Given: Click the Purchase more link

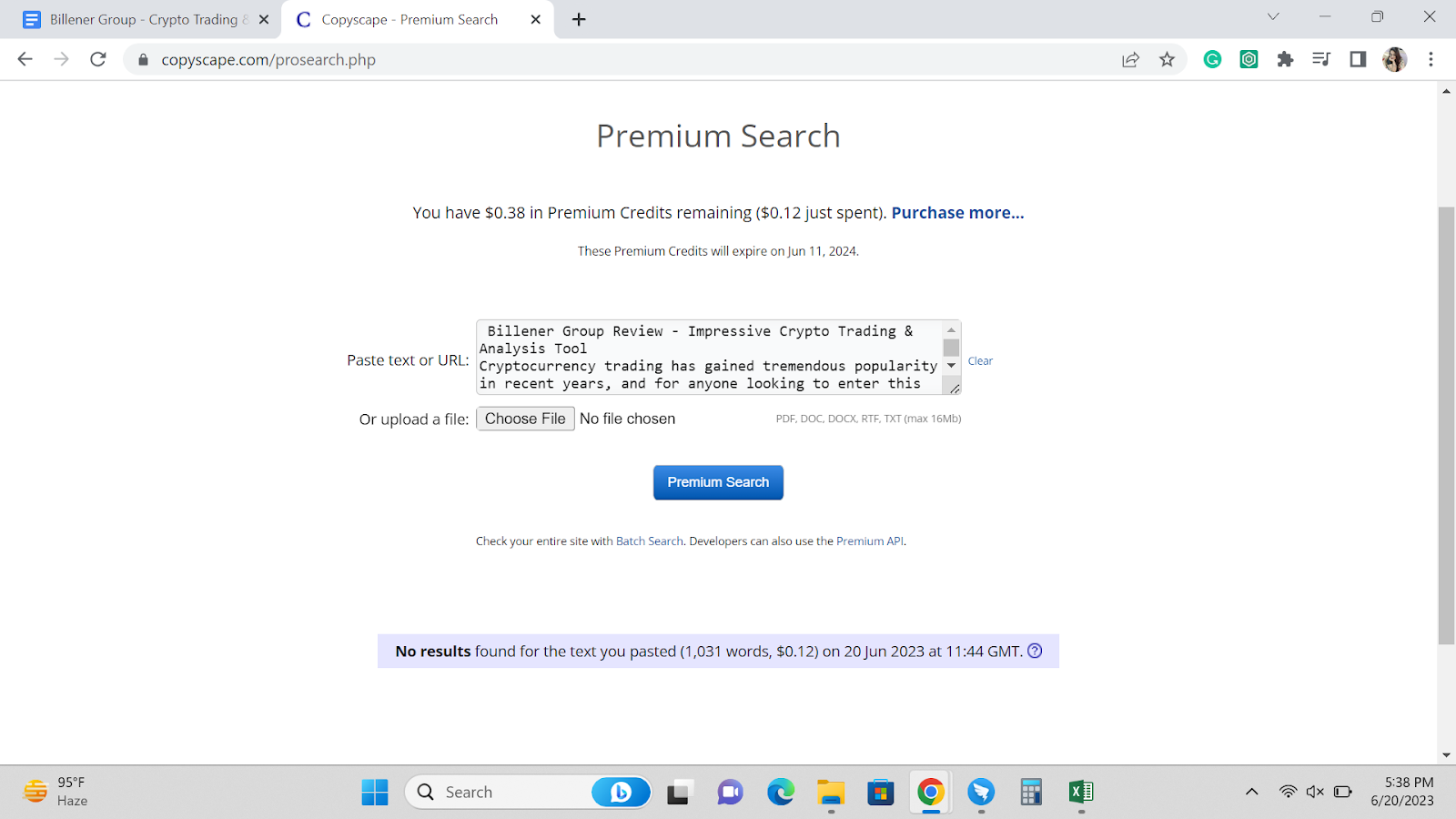Looking at the screenshot, I should tap(957, 213).
